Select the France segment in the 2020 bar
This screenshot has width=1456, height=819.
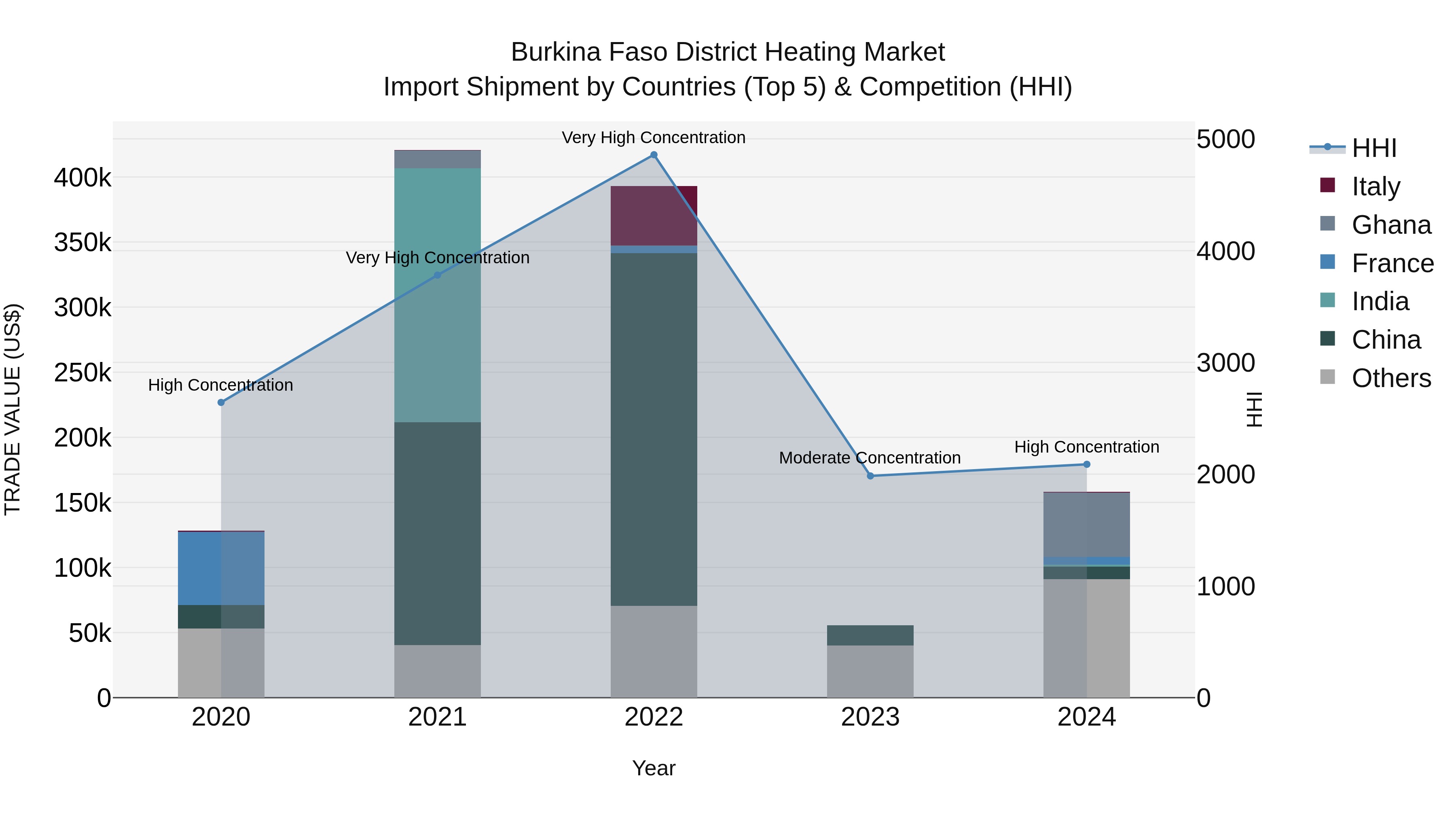click(221, 569)
